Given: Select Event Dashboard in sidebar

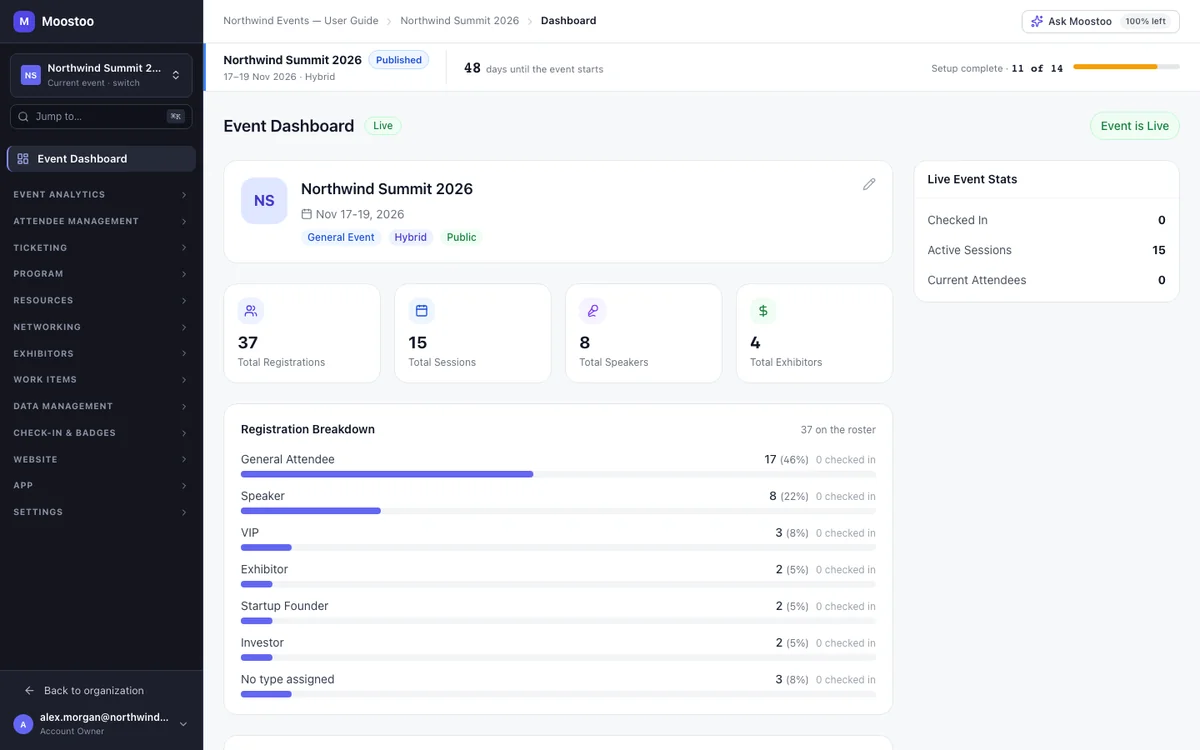Looking at the screenshot, I should click(101, 159).
